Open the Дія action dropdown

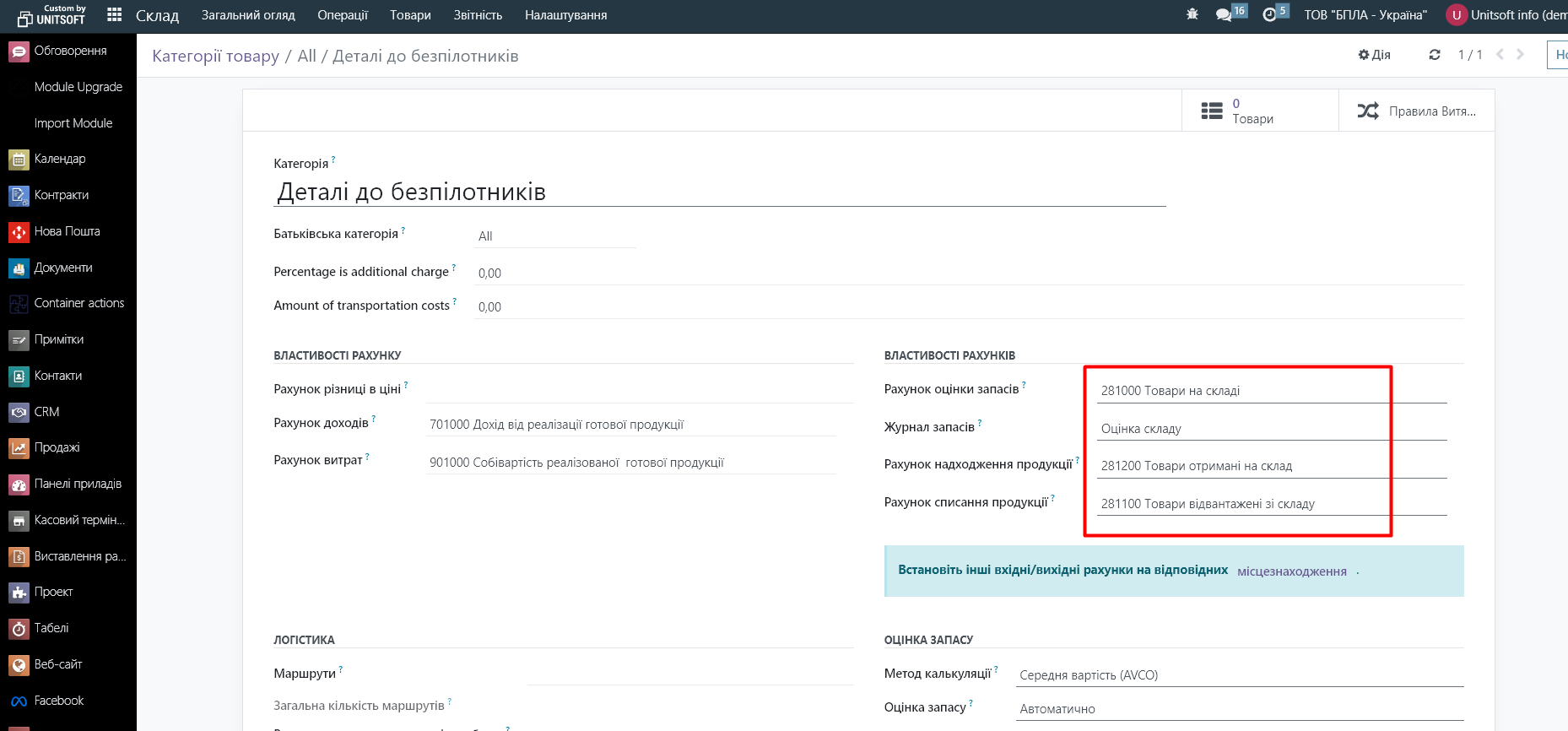(1374, 55)
